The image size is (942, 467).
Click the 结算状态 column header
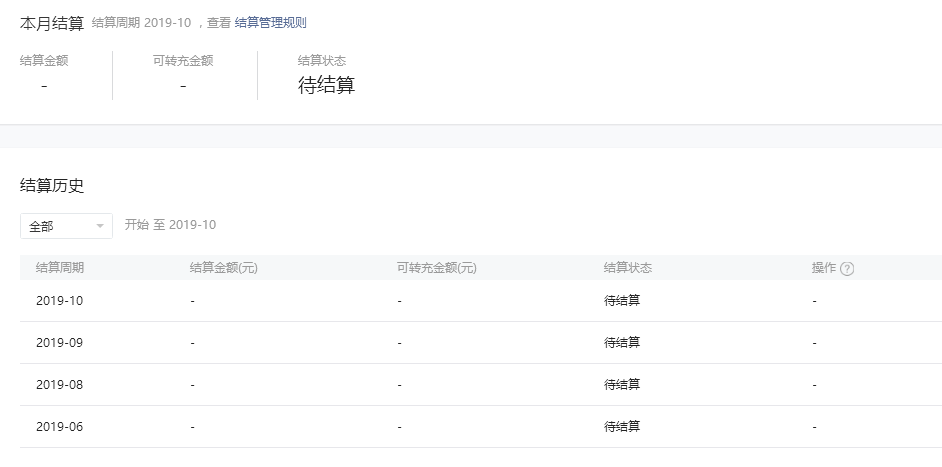628,268
